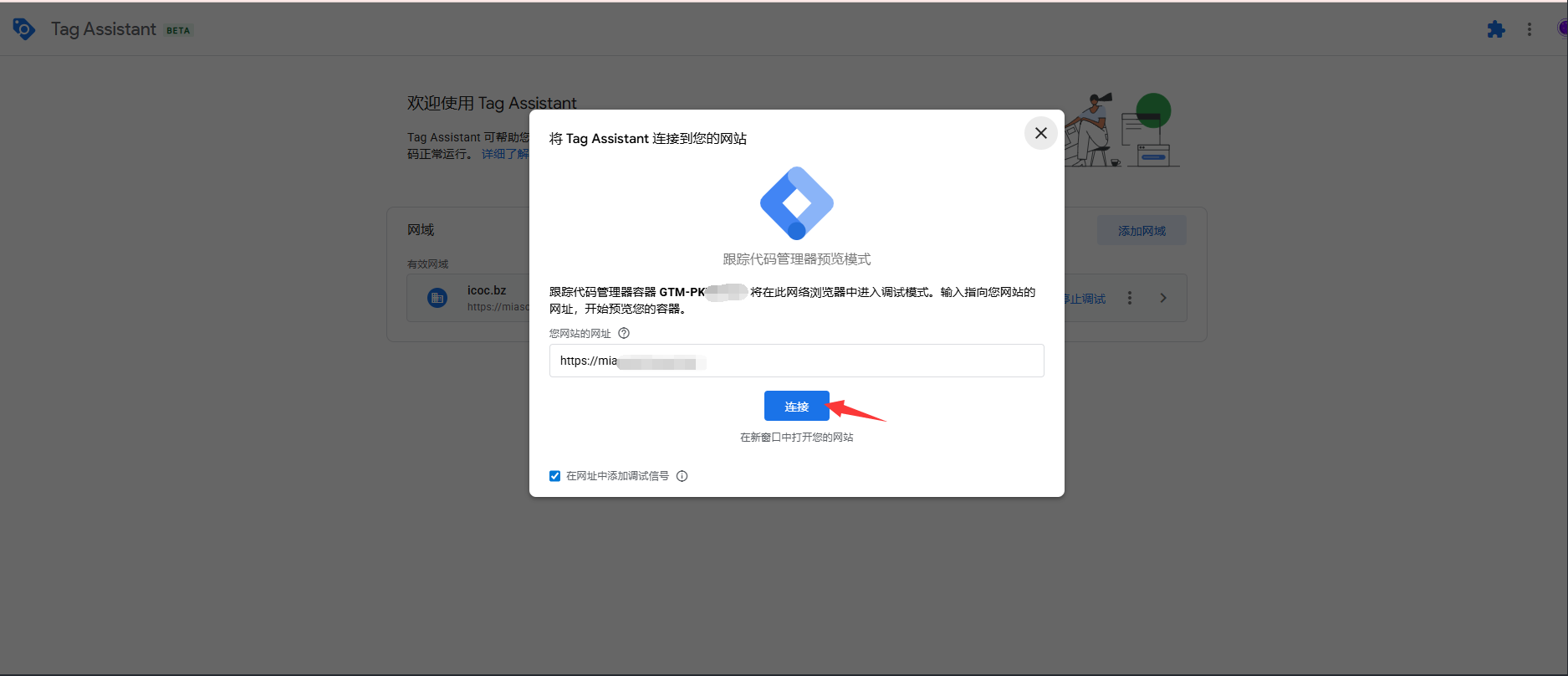Viewport: 1568px width, 676px height.
Task: Click the 'icoc.bz' domain name
Action: point(487,290)
